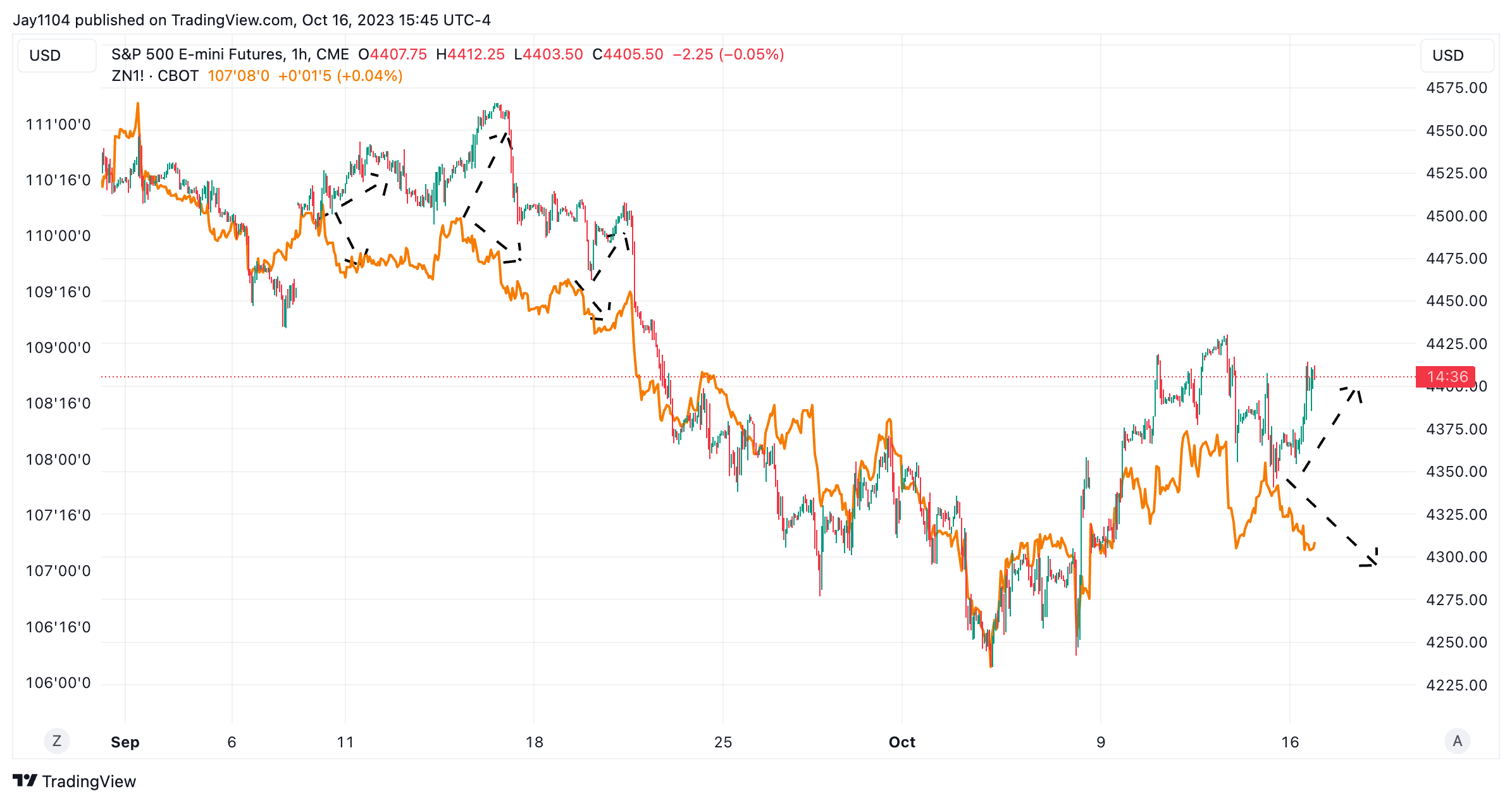Click the 109'16'0 left axis label
Viewport: 1512px width, 803px height.
[x=58, y=292]
